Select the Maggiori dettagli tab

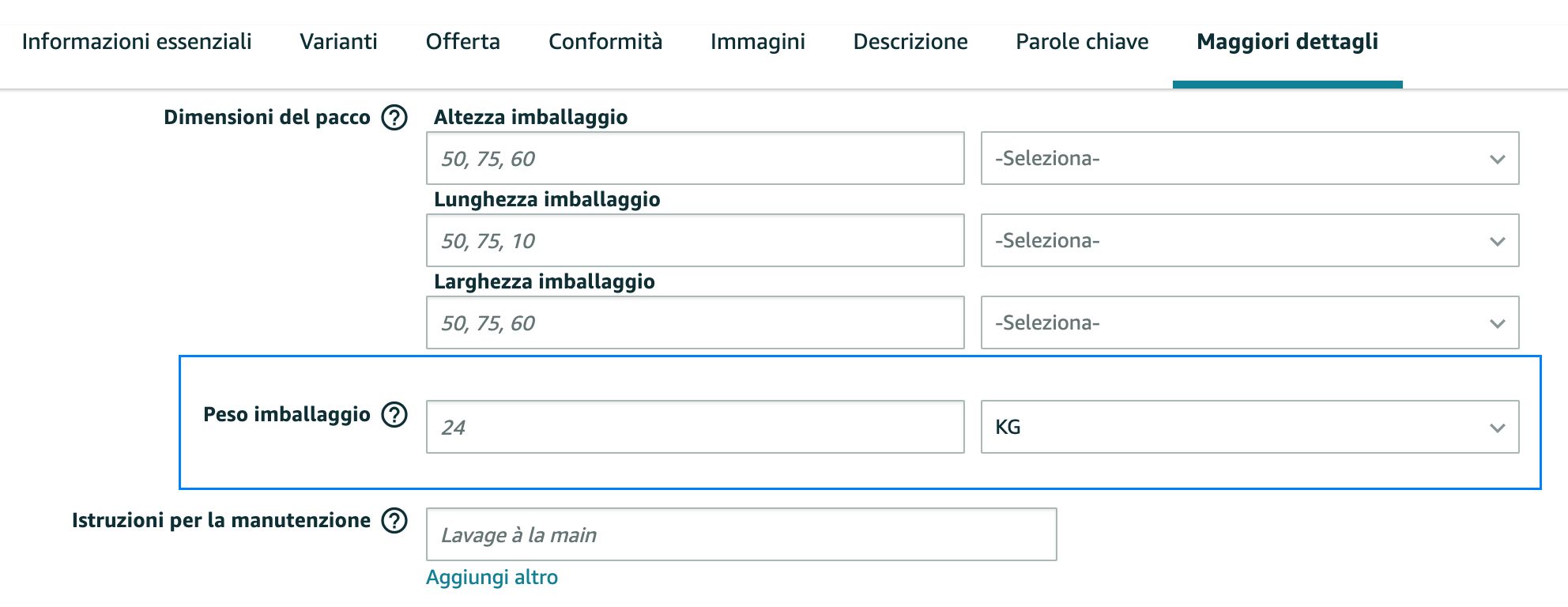coord(1287,42)
